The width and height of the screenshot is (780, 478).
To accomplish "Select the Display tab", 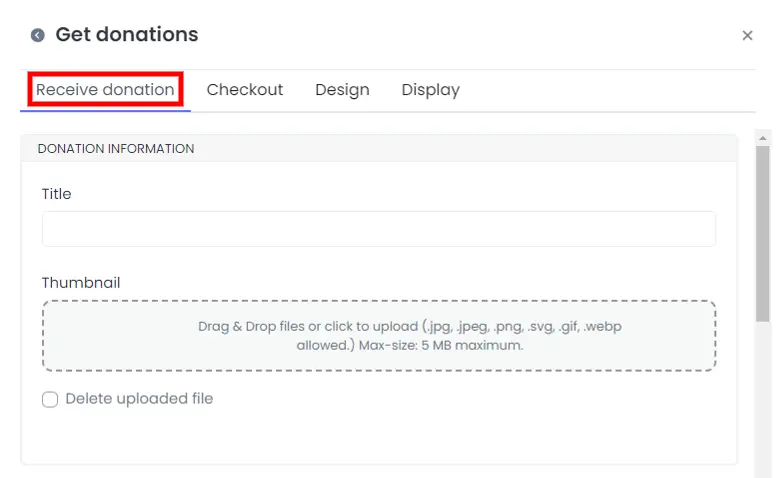I will coord(431,90).
